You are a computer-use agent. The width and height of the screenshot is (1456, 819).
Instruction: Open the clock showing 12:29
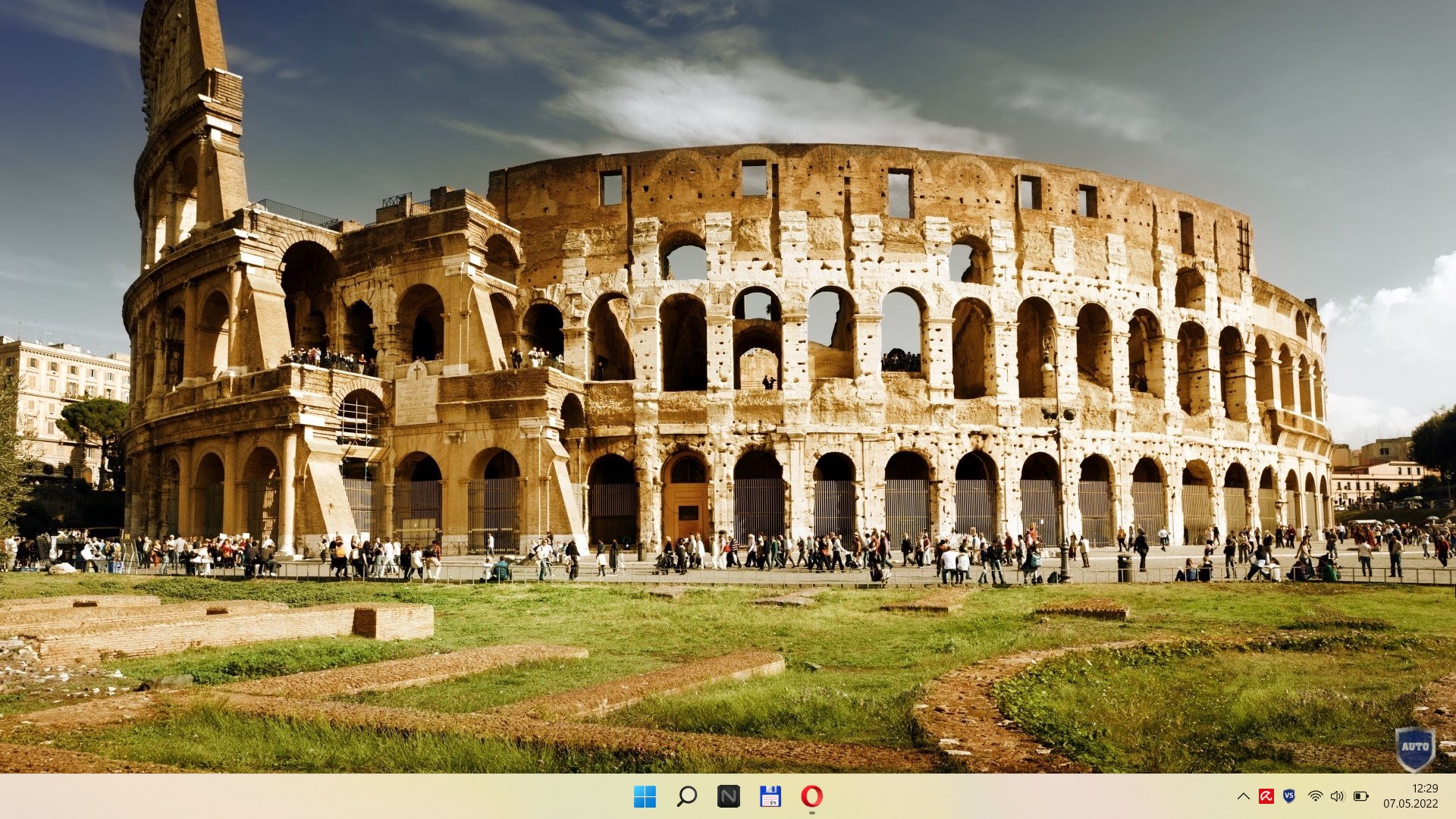click(1425, 789)
